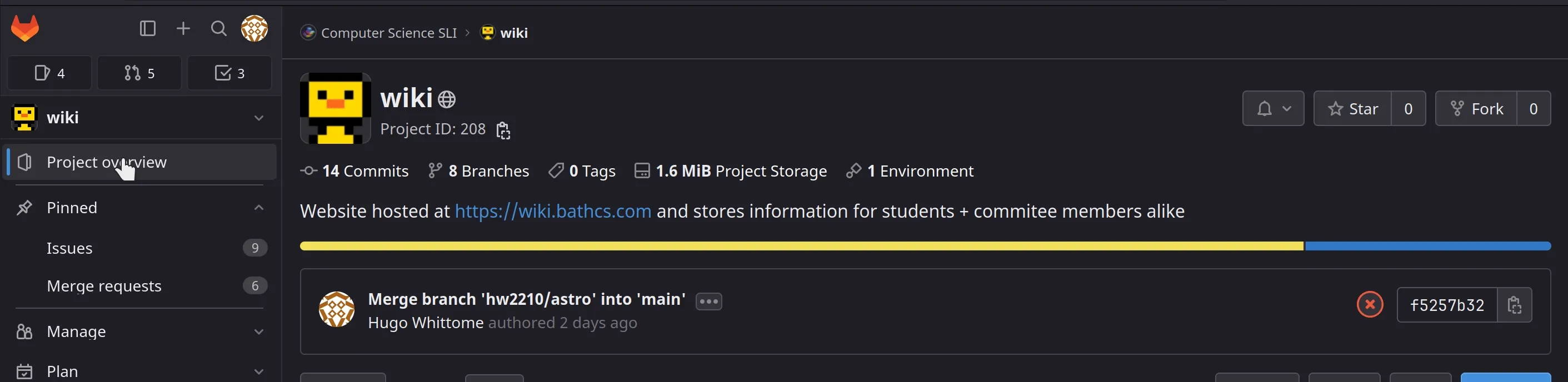Expand the commit message with the ellipsis
Screen dimensions: 1568x382
pyautogui.click(x=708, y=300)
